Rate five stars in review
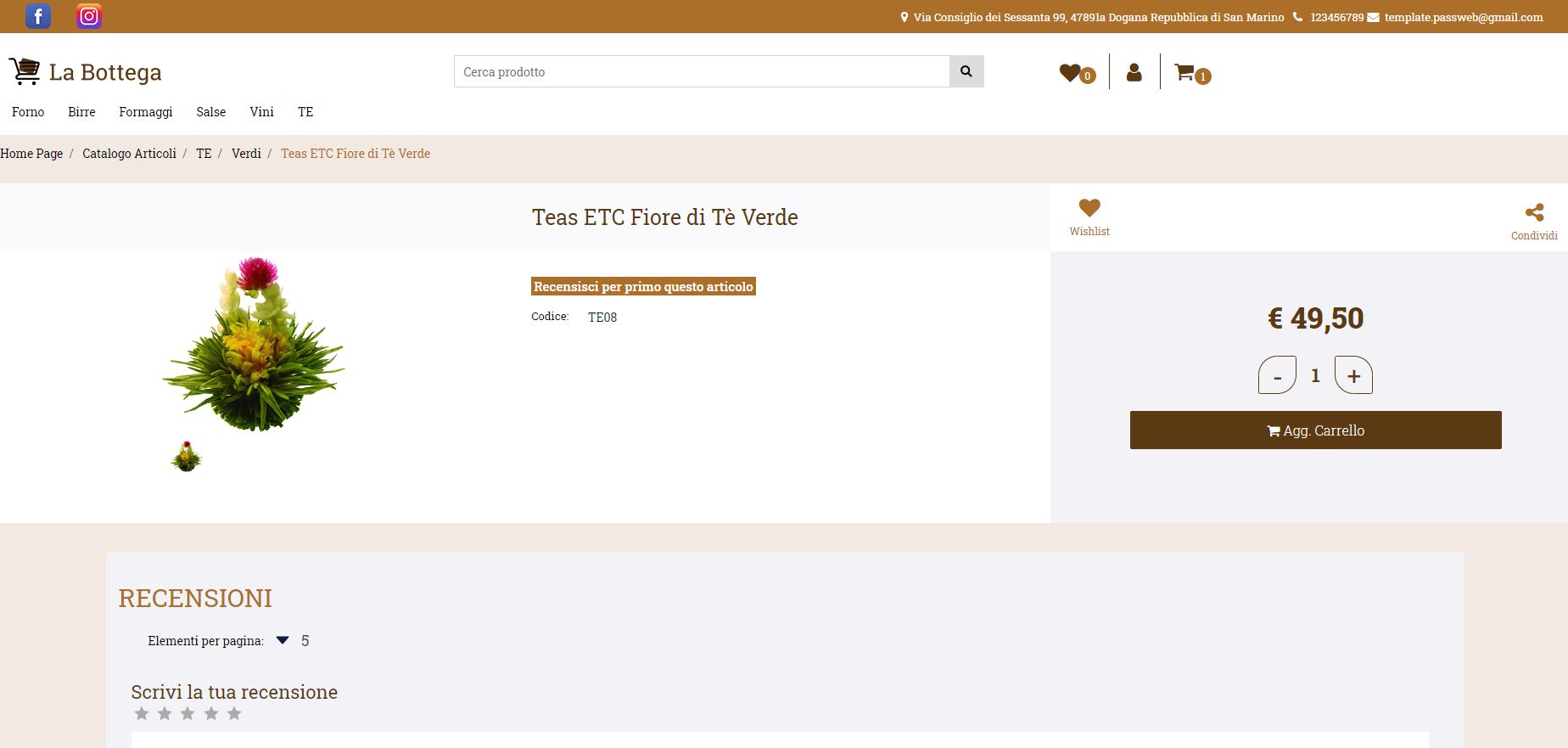The width and height of the screenshot is (1568, 748). [x=234, y=713]
